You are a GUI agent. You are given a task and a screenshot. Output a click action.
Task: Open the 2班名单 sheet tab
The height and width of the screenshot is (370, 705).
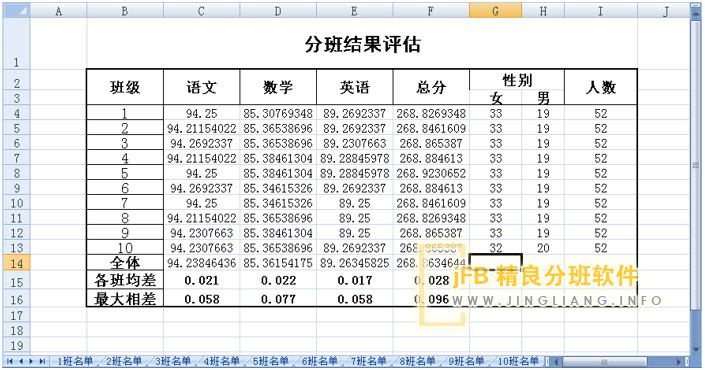(124, 361)
